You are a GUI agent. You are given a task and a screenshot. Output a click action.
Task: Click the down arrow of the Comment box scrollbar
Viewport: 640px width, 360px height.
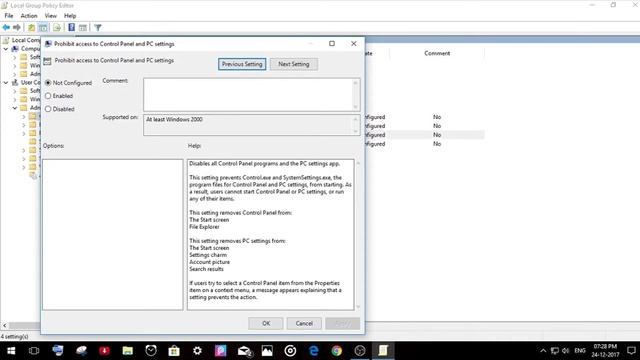tap(356, 107)
